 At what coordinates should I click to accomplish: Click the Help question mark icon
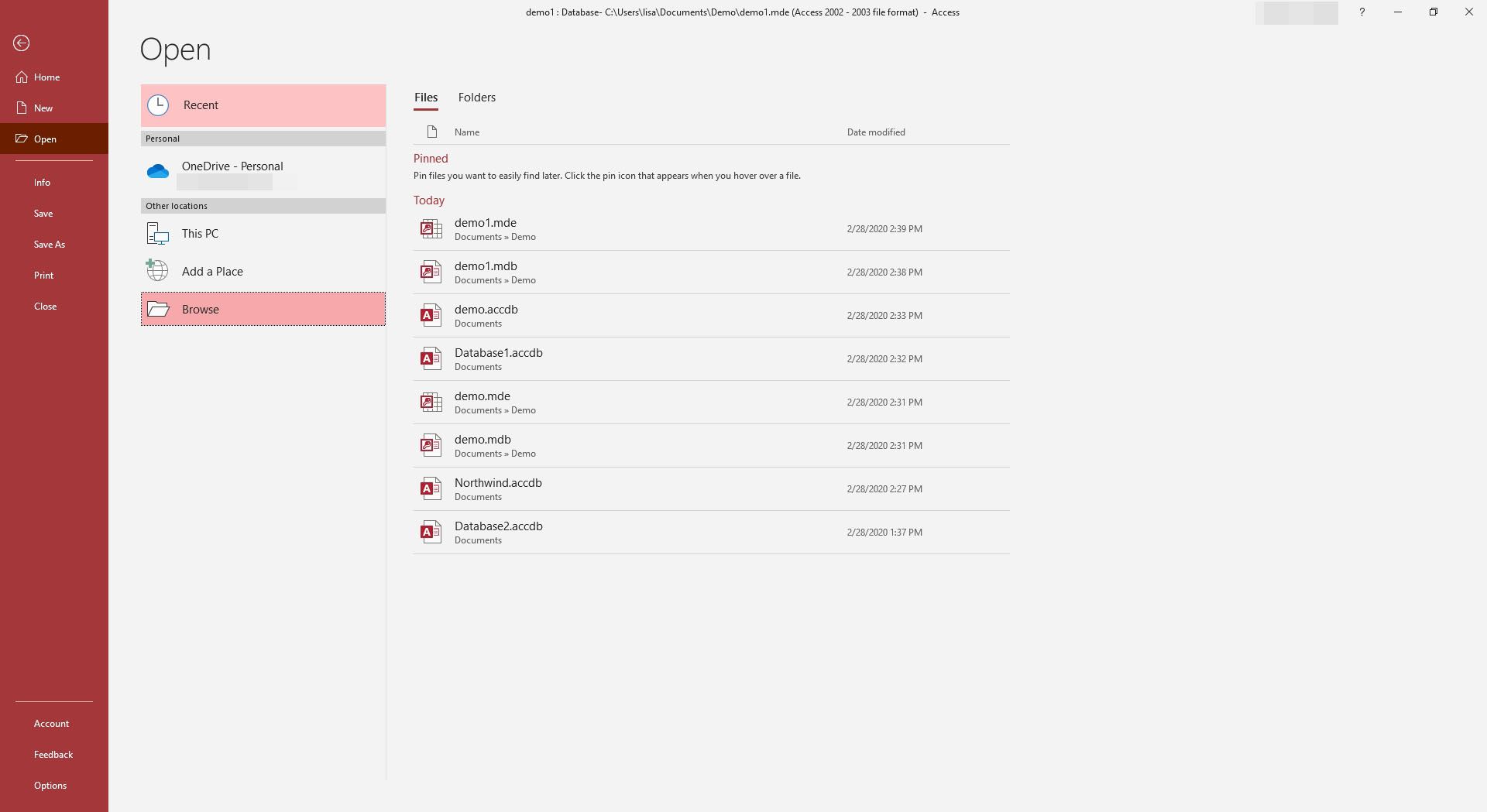coord(1362,12)
